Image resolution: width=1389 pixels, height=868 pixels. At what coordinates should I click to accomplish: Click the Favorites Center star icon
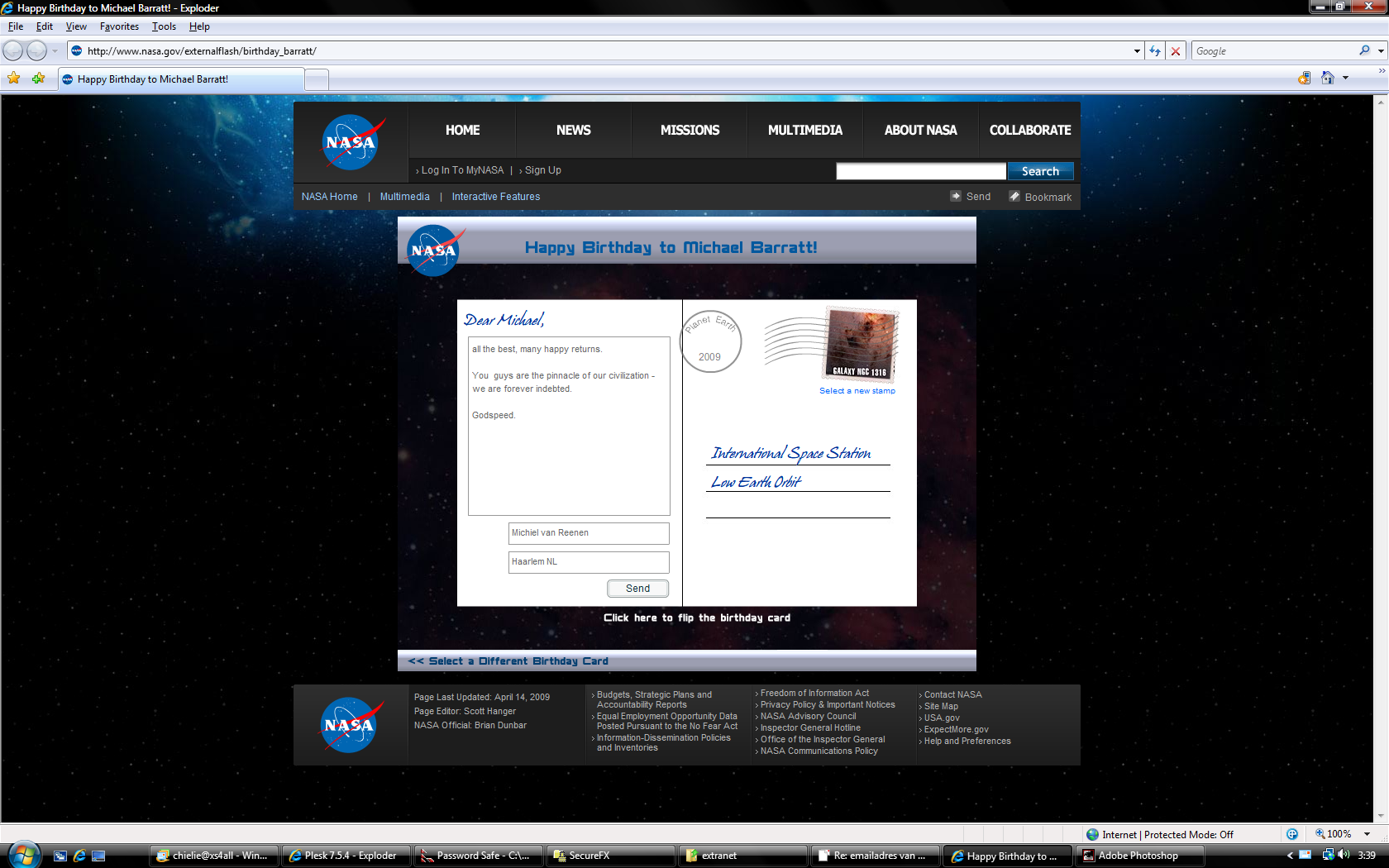14,79
